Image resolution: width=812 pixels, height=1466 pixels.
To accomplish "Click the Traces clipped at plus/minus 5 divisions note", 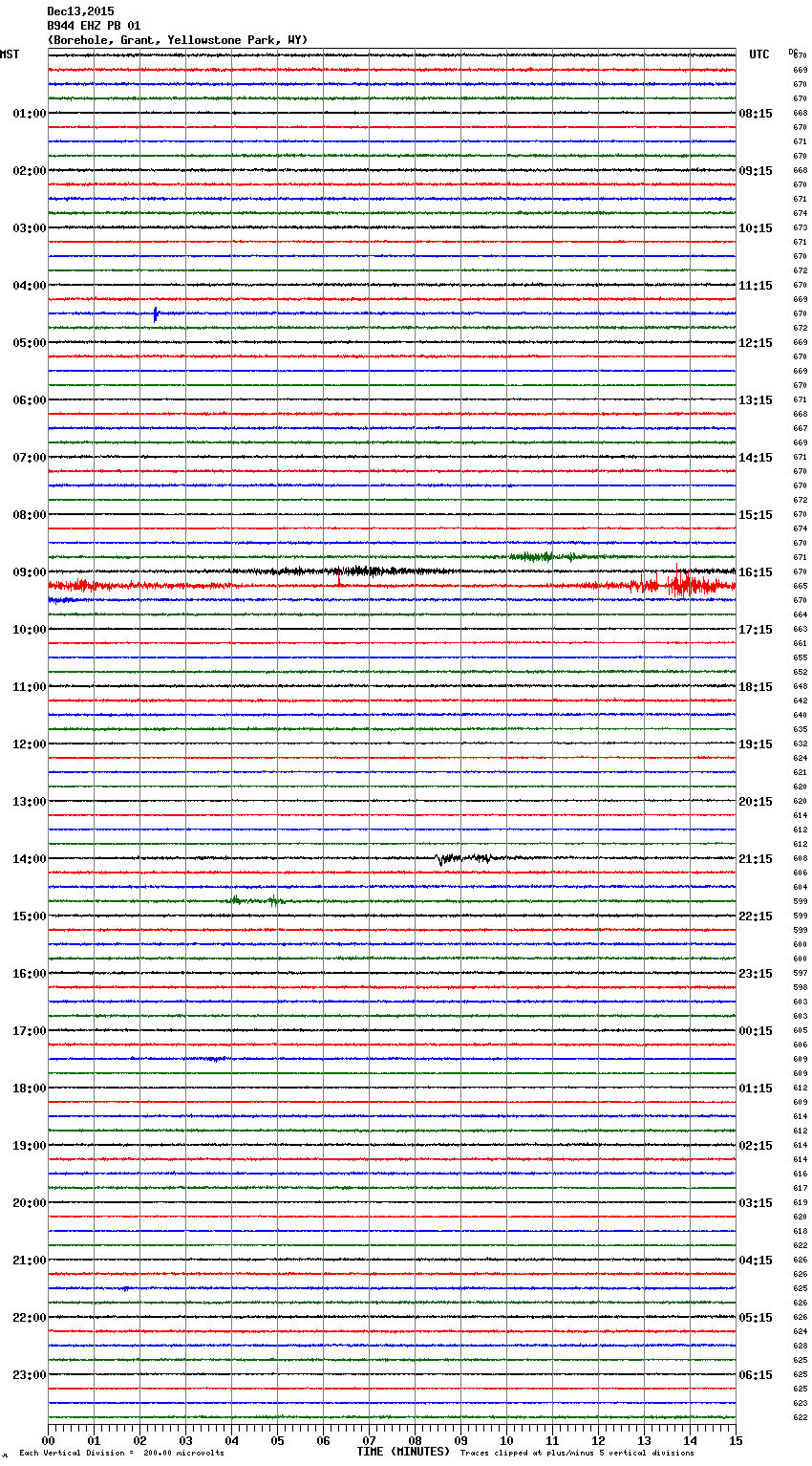I will [577, 1453].
